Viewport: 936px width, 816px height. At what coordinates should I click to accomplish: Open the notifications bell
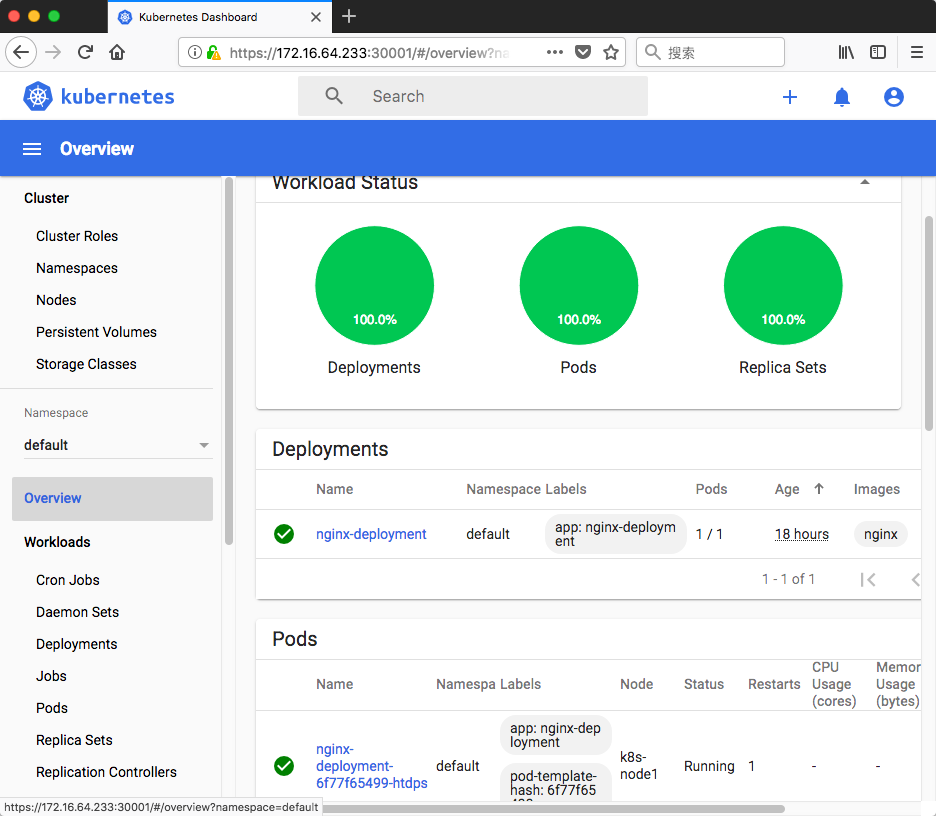[x=842, y=97]
